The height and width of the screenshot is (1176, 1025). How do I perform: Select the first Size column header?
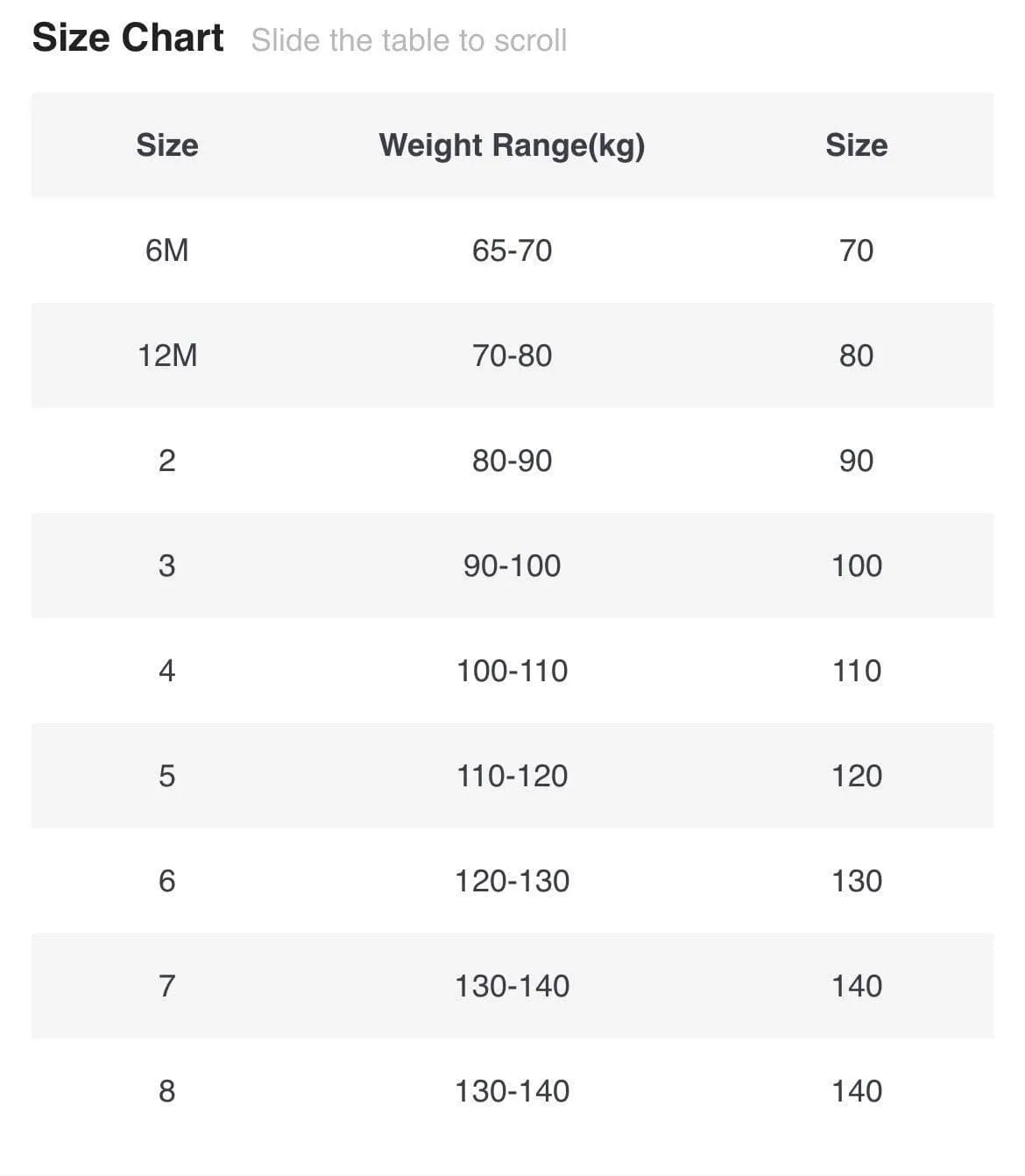click(x=167, y=145)
